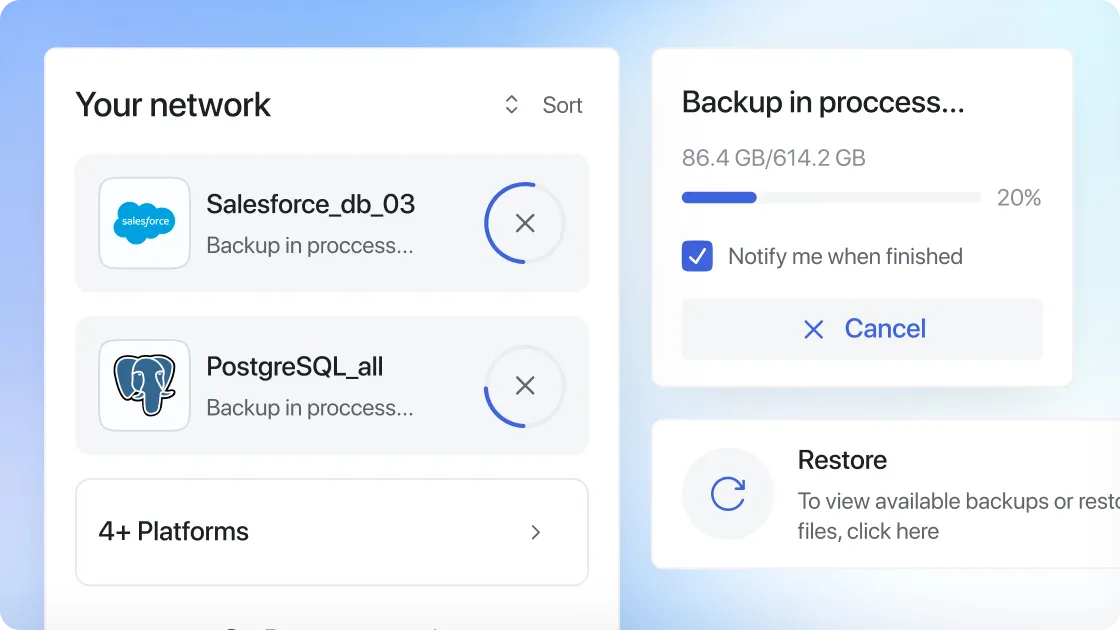The image size is (1120, 630).
Task: Click the PostgreSQL elephant logo icon
Action: click(144, 386)
